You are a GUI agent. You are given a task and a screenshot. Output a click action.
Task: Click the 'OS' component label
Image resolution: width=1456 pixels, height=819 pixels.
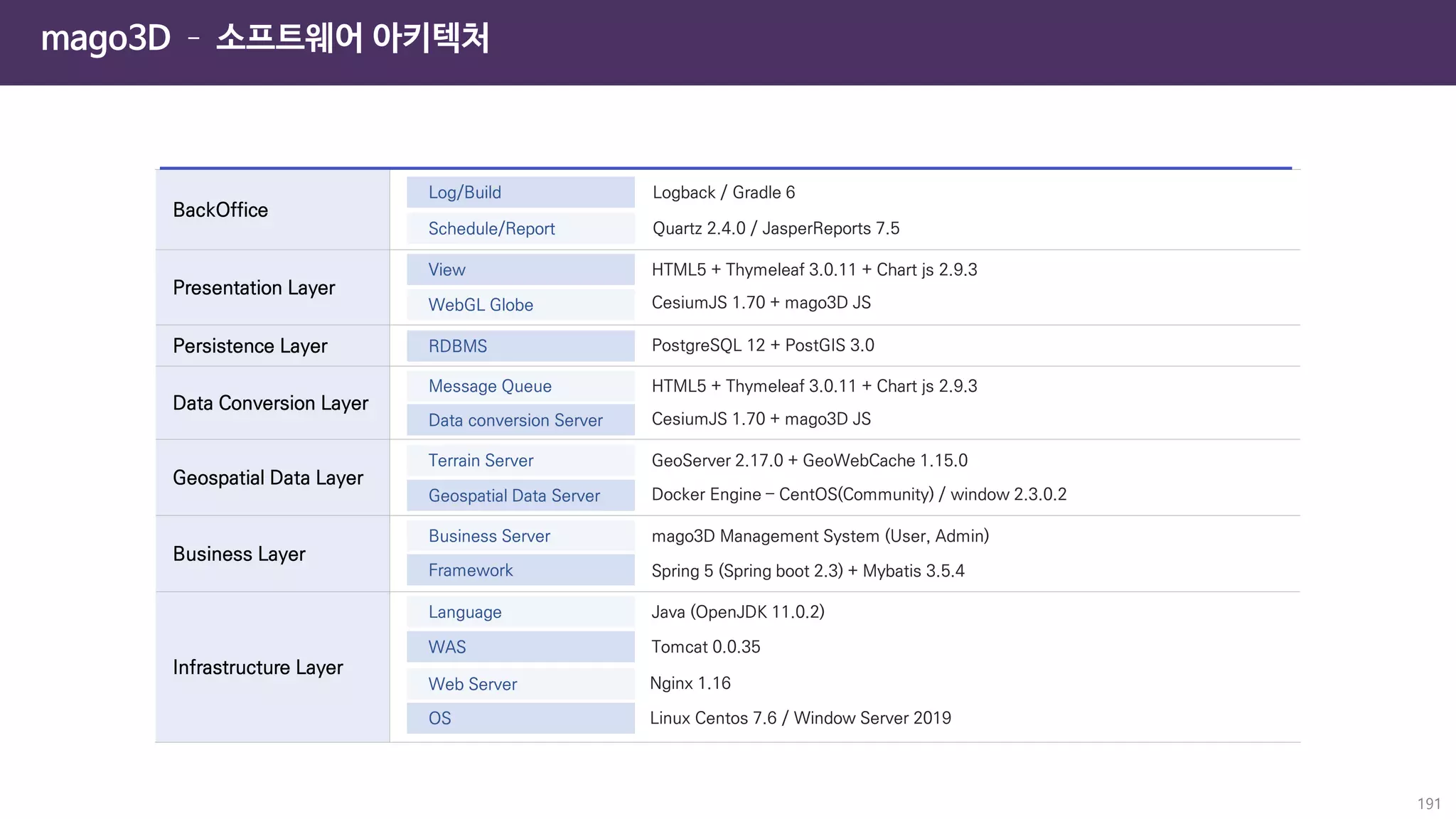[x=520, y=718]
